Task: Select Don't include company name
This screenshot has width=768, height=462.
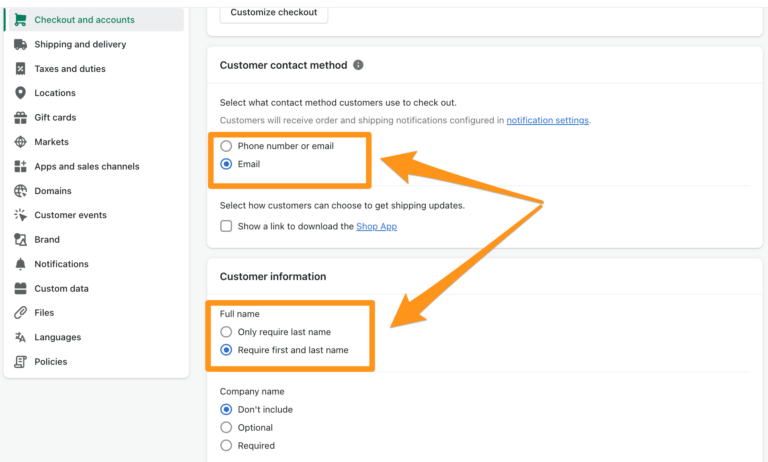Action: tap(226, 409)
